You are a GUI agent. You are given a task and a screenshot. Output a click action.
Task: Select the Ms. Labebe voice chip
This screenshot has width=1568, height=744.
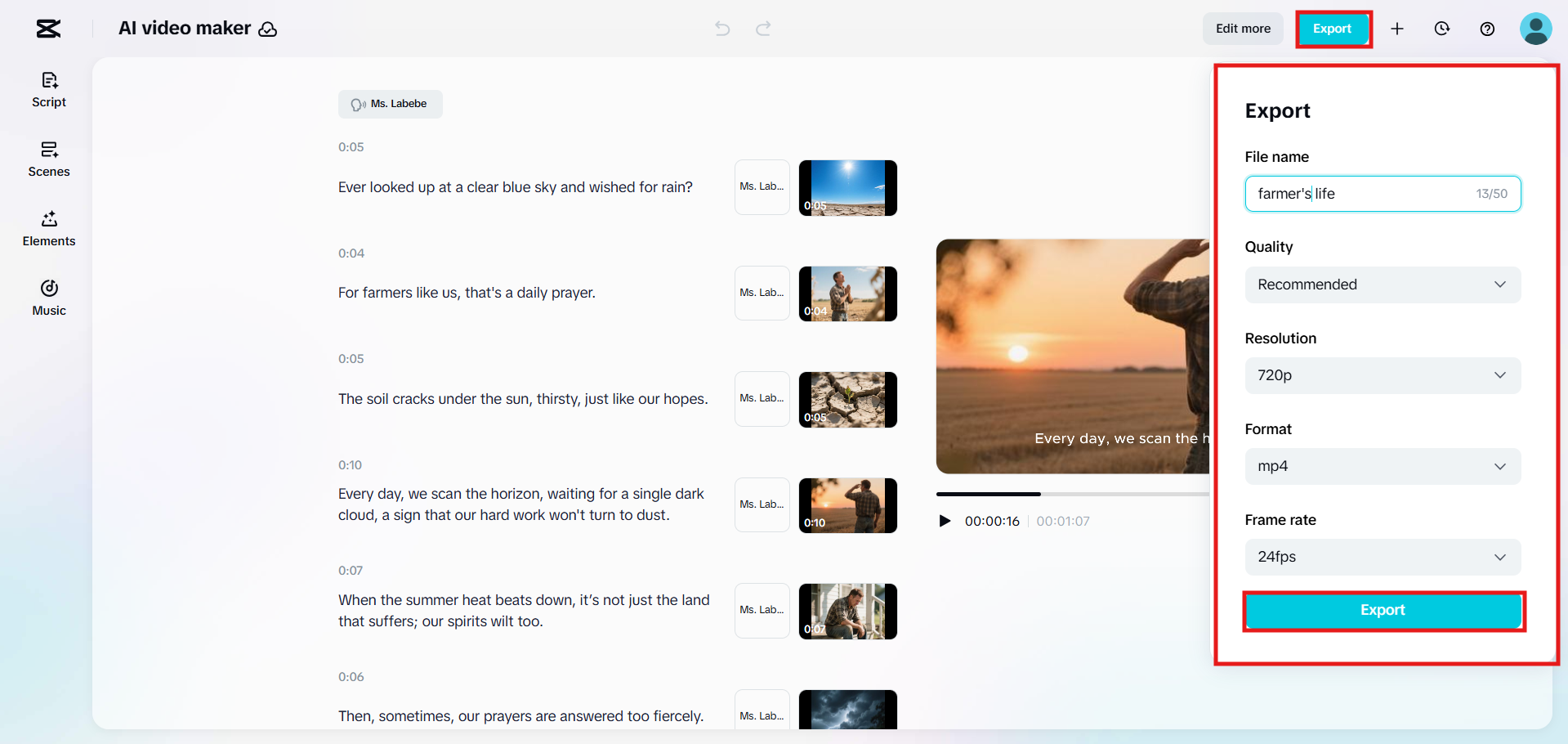(x=390, y=104)
